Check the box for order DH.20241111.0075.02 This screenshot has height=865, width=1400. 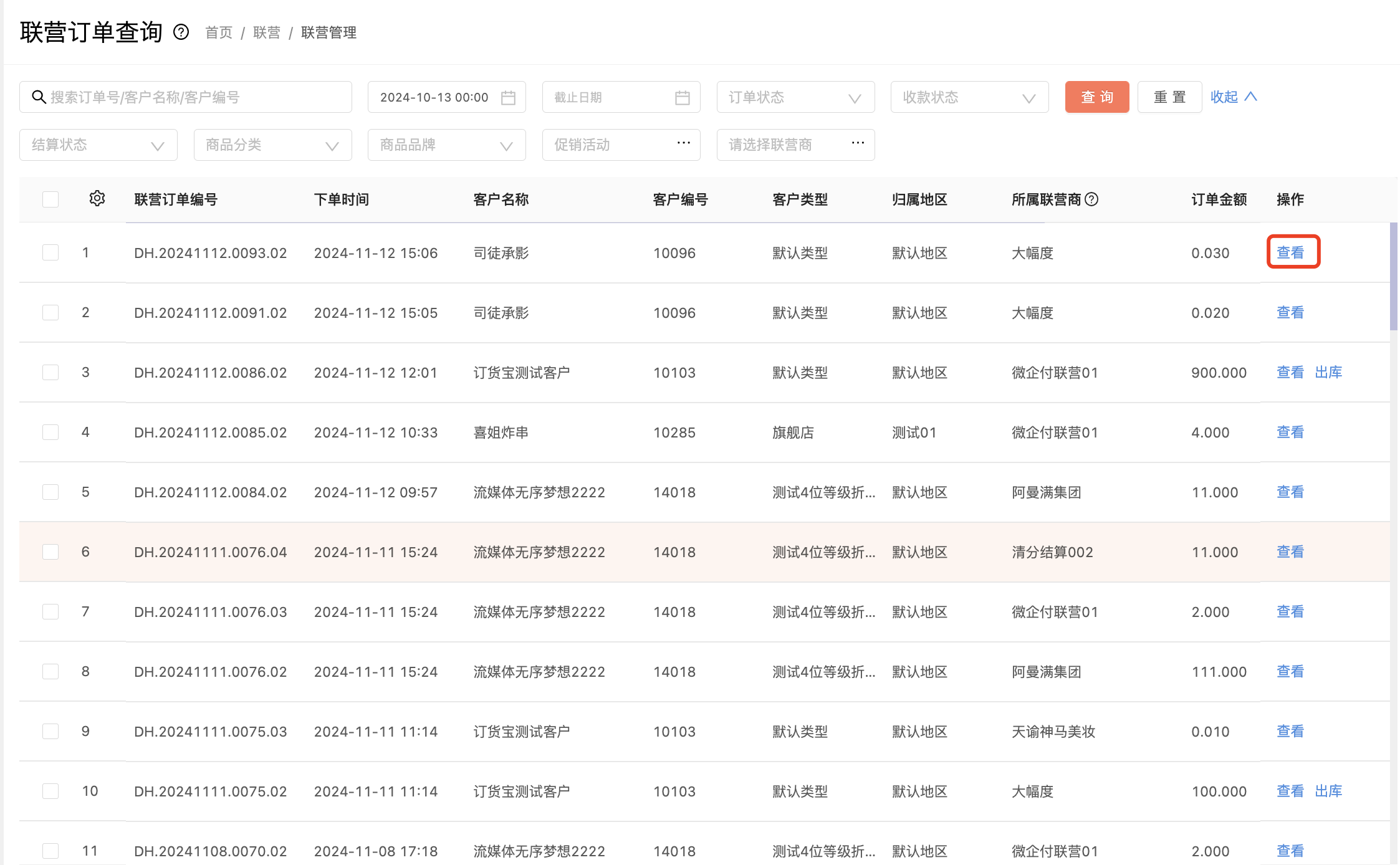[50, 791]
